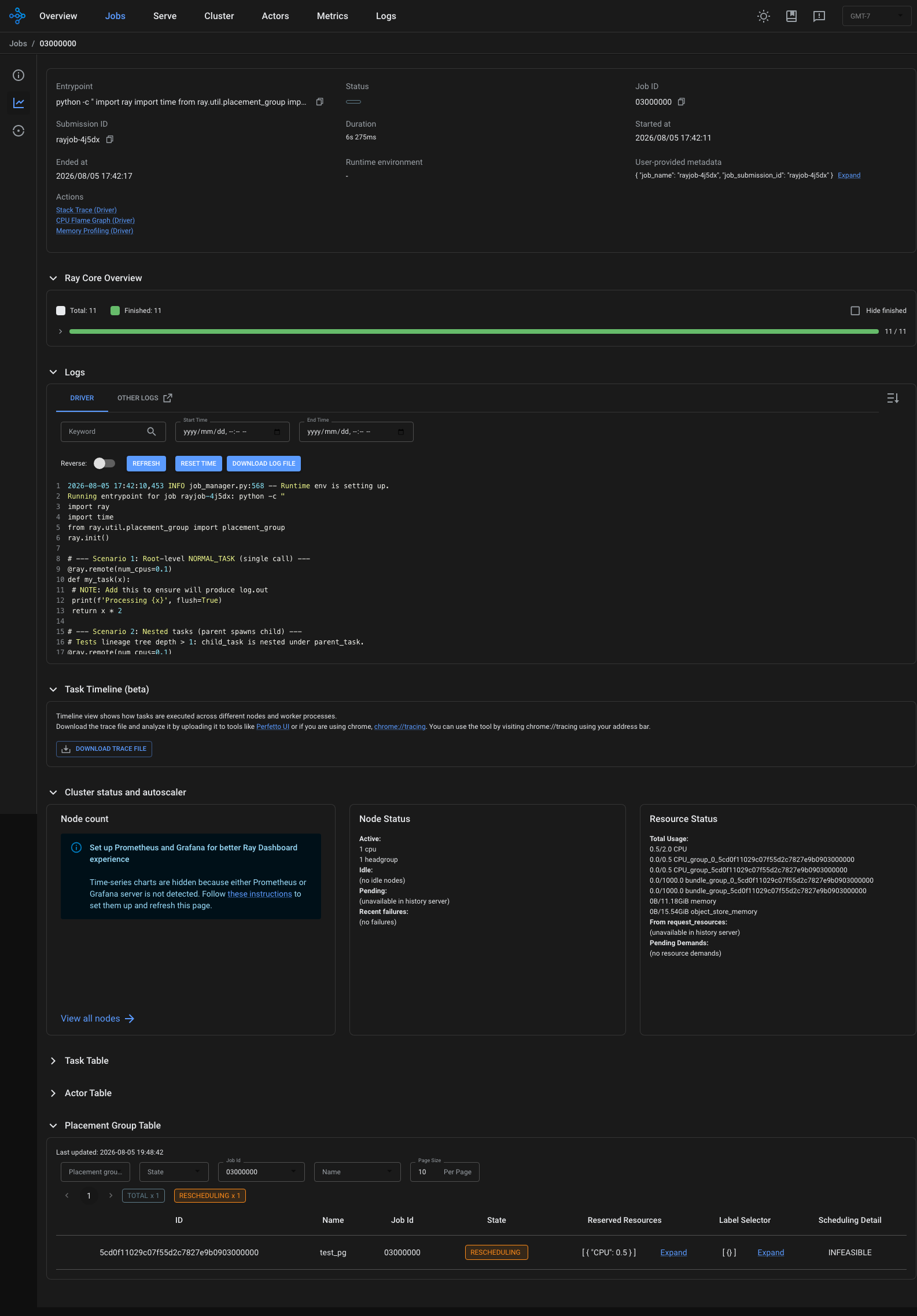Click the RESCHEDULING x 1 filter chip
This screenshot has width=917, height=1316.
(209, 1196)
